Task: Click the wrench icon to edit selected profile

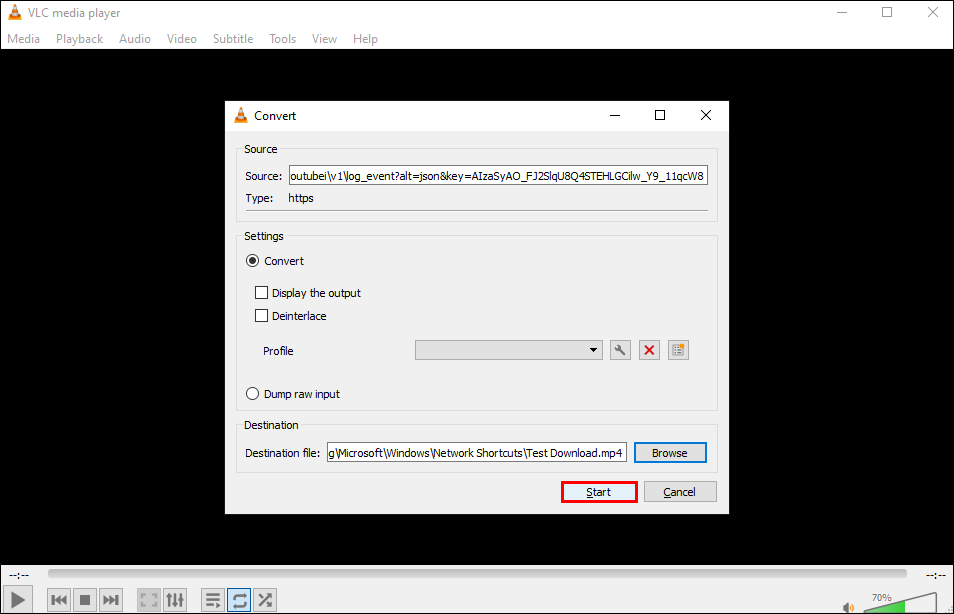Action: pos(620,350)
